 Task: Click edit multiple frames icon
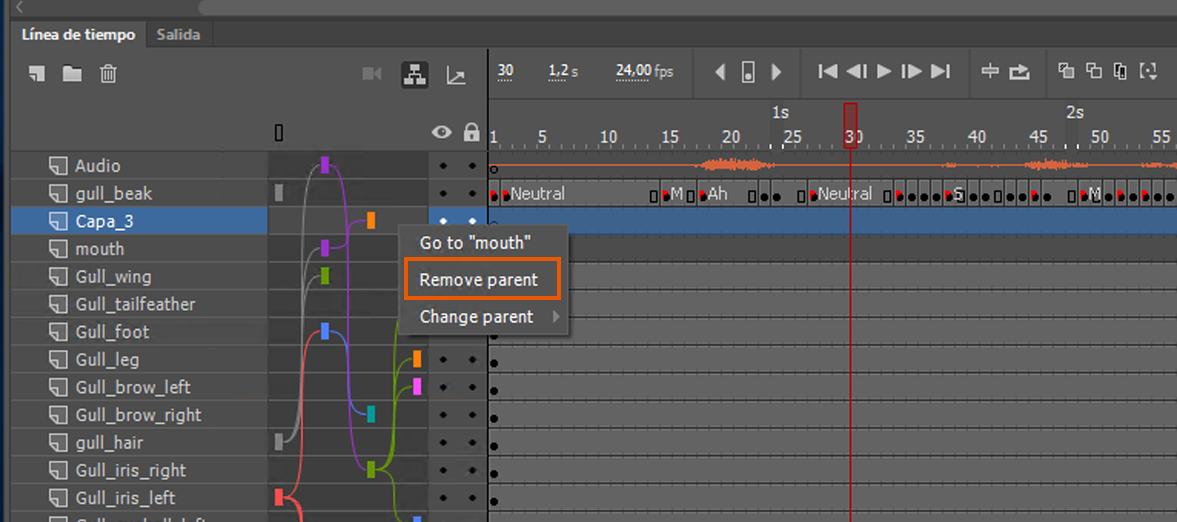1121,71
